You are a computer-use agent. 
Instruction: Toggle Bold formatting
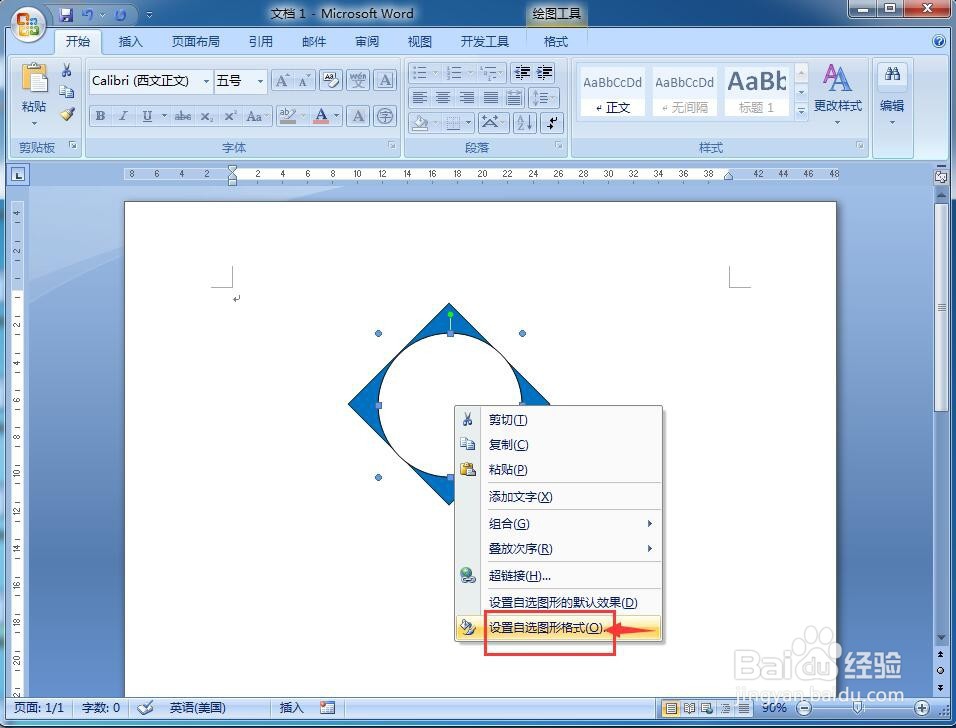pos(101,116)
